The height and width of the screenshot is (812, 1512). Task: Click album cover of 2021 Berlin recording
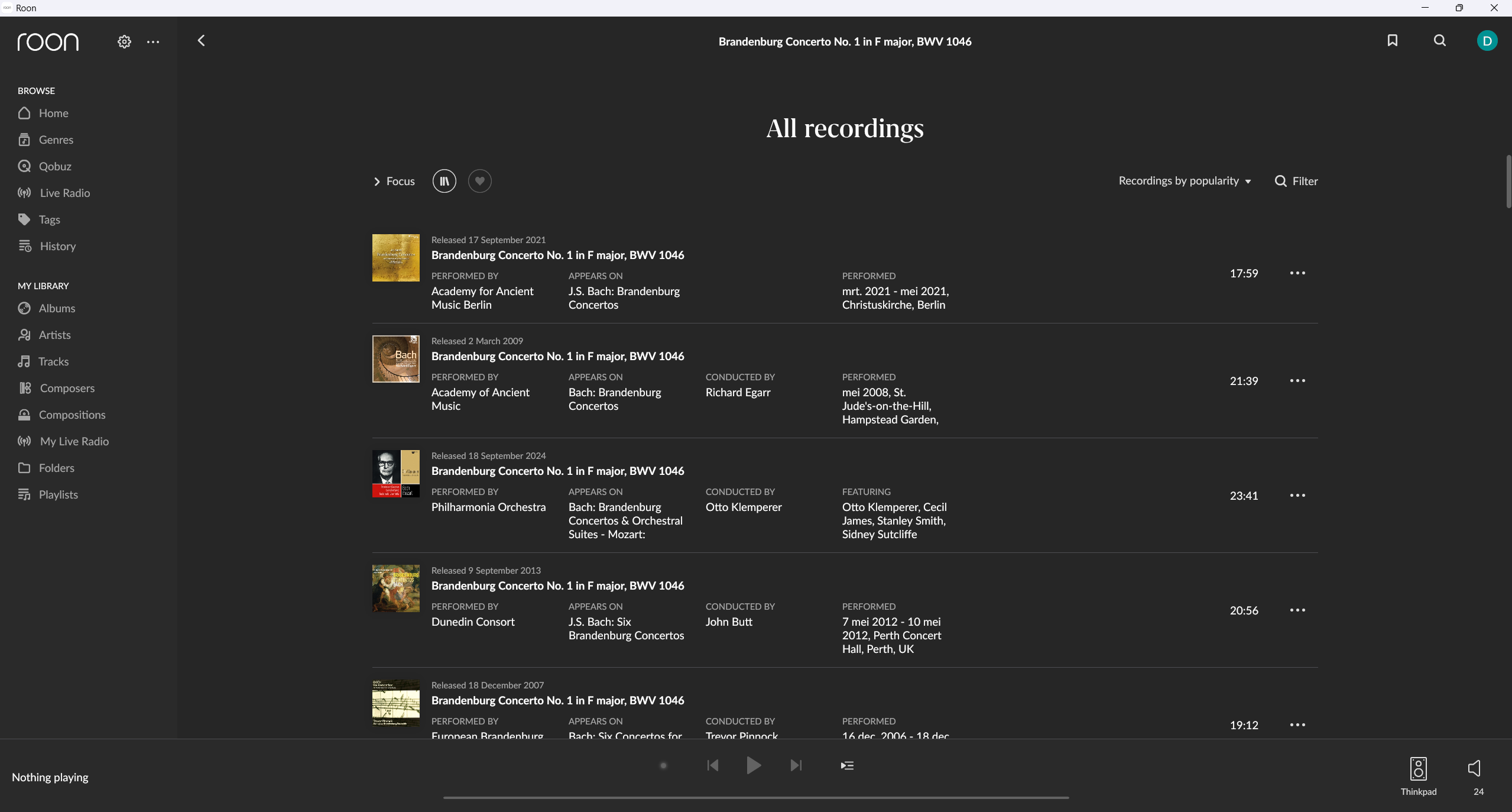click(396, 258)
